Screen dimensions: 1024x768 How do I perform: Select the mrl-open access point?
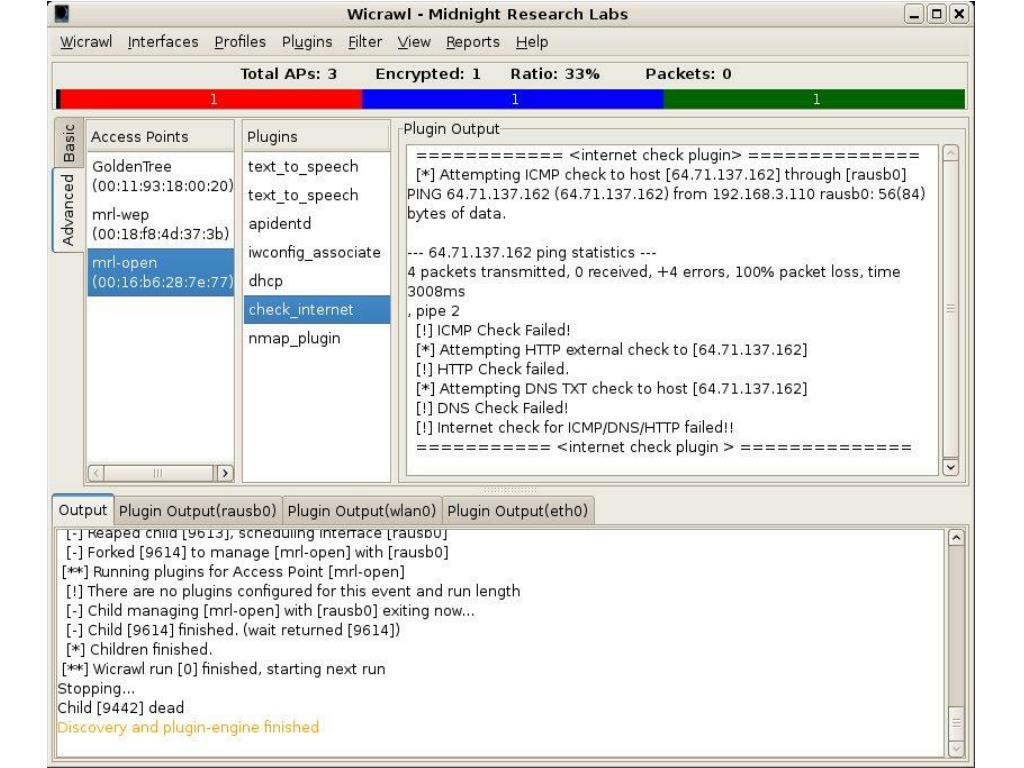coord(161,272)
